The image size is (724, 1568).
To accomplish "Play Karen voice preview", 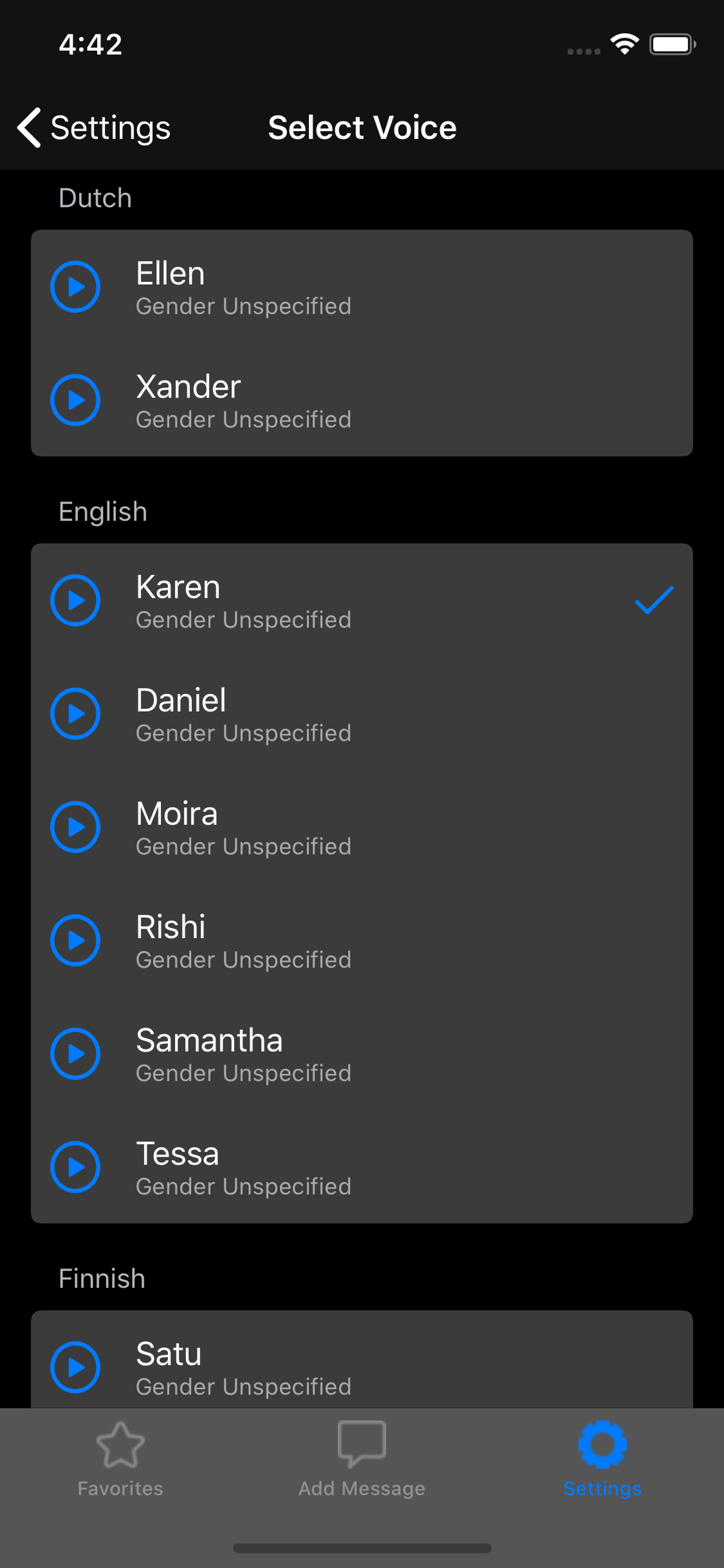I will point(75,600).
